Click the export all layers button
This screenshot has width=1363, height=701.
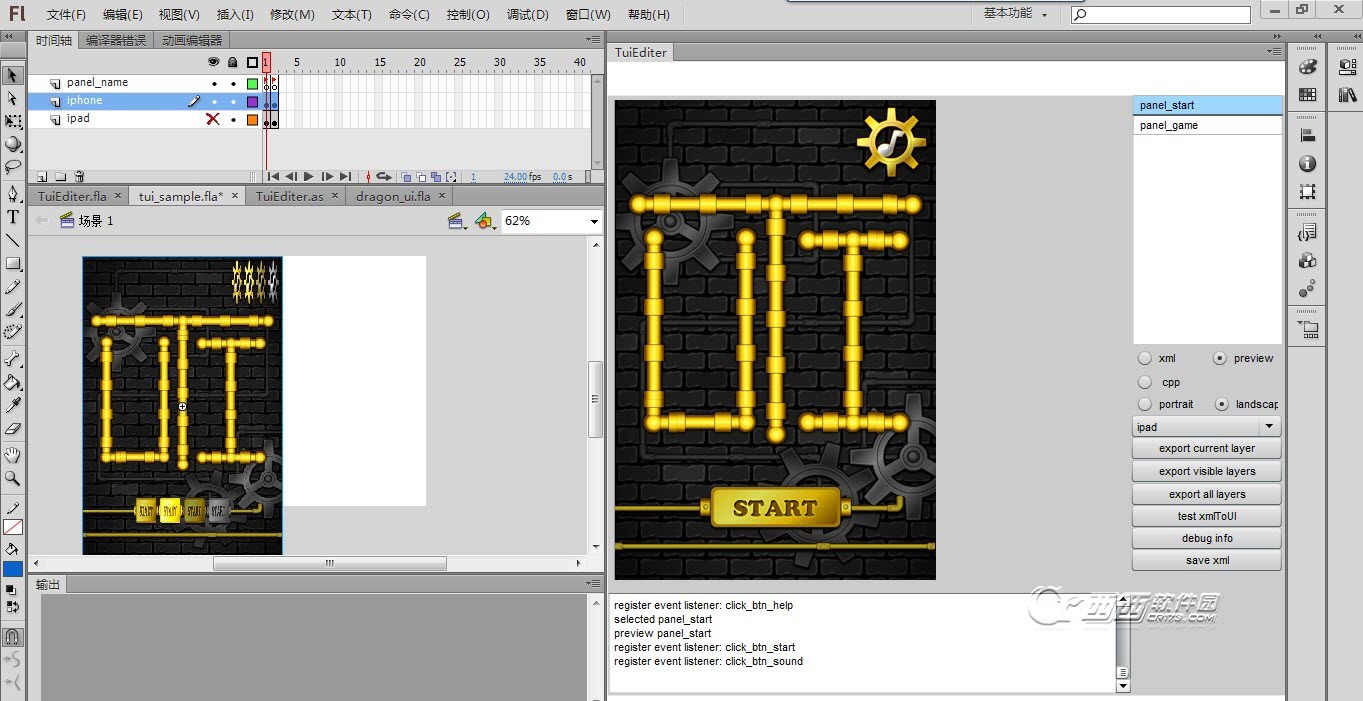pyautogui.click(x=1206, y=494)
